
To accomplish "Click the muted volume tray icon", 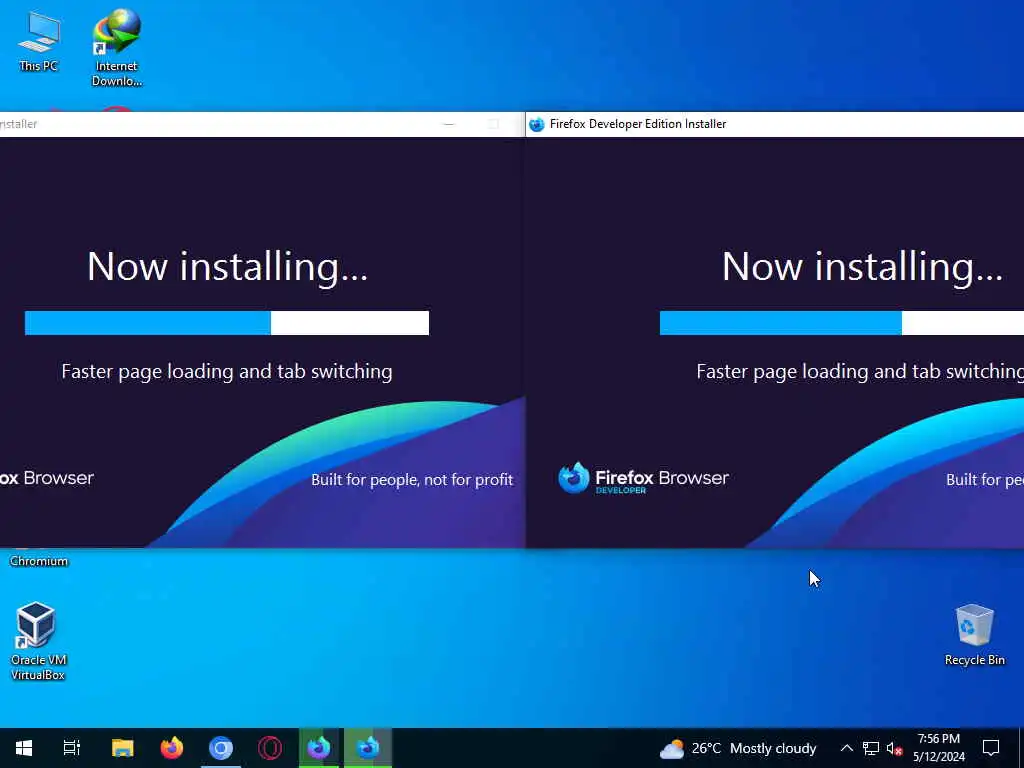I will [894, 748].
